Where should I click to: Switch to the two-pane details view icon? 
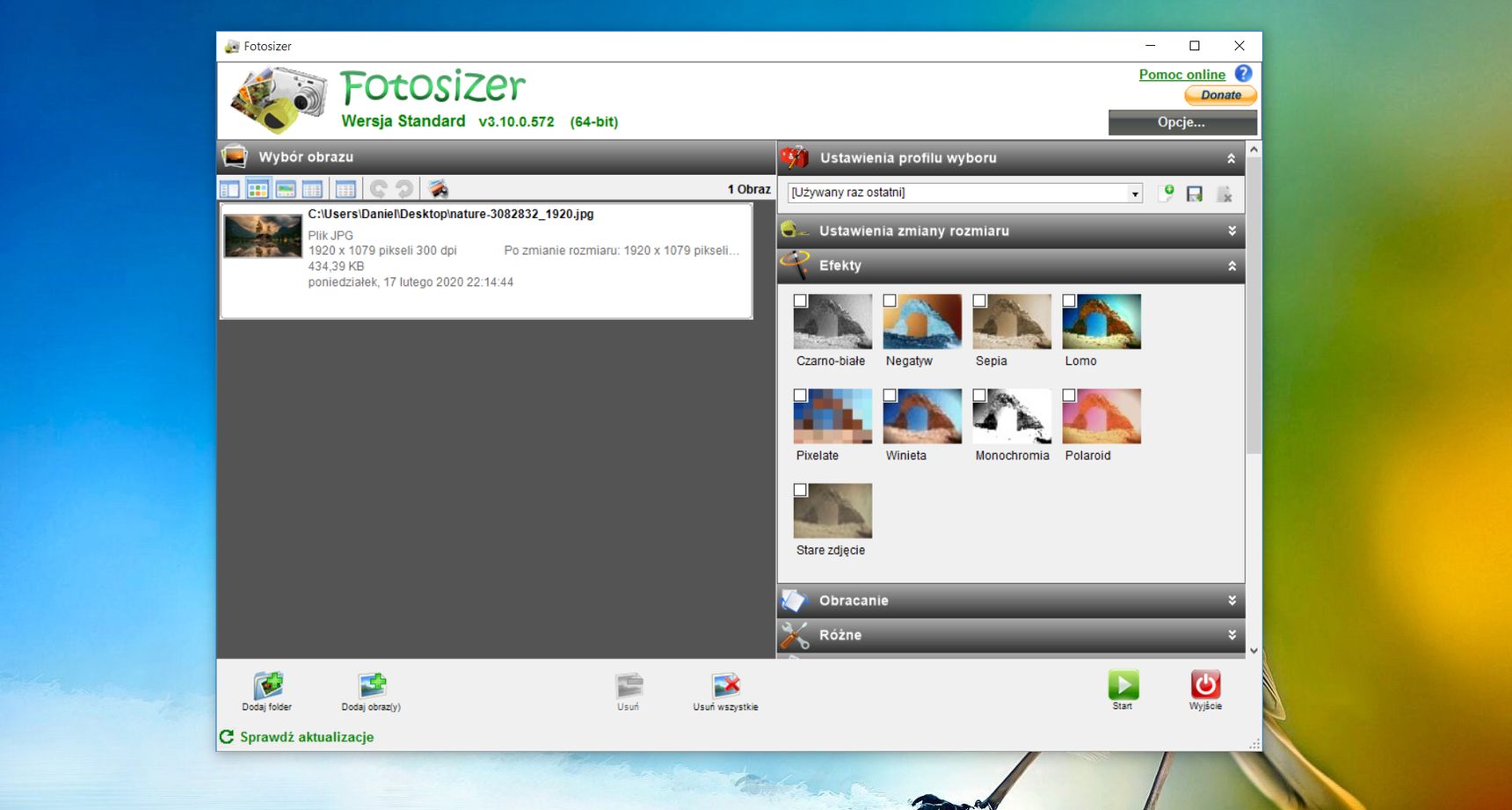pos(229,189)
